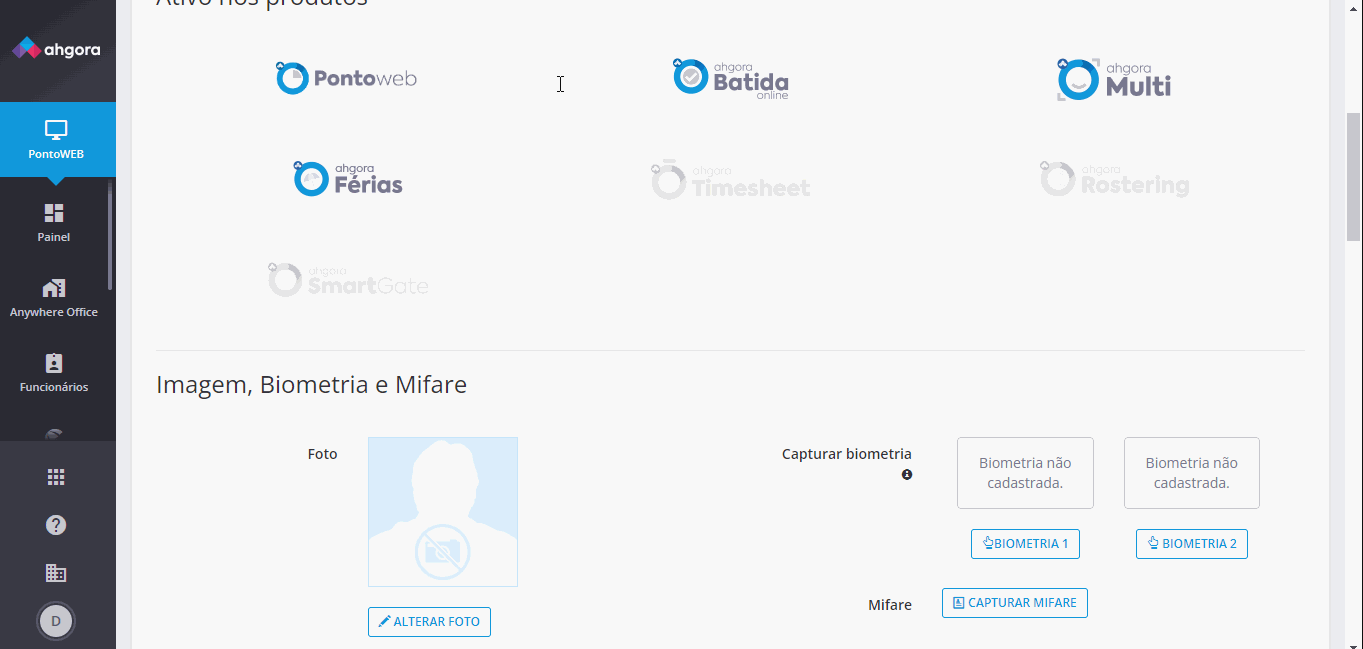Go to Anywhere Office section
Screen dimensions: 1363x649
pyautogui.click(x=54, y=298)
